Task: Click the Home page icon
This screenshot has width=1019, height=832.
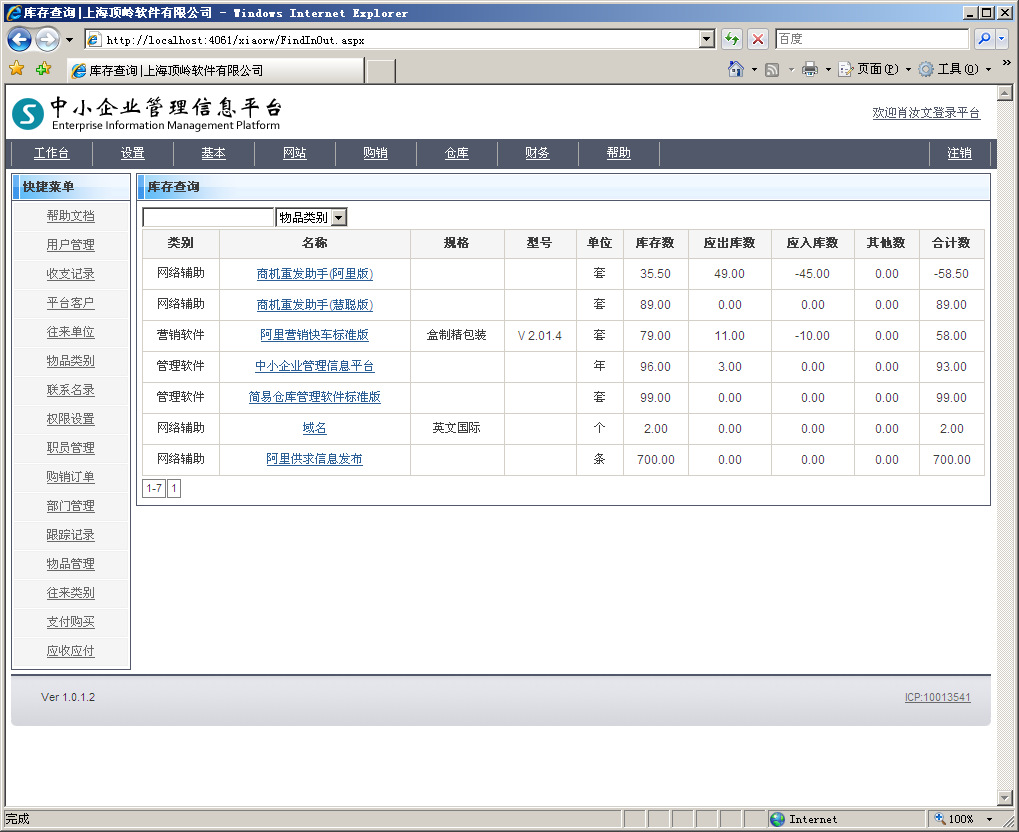Action: coord(736,69)
